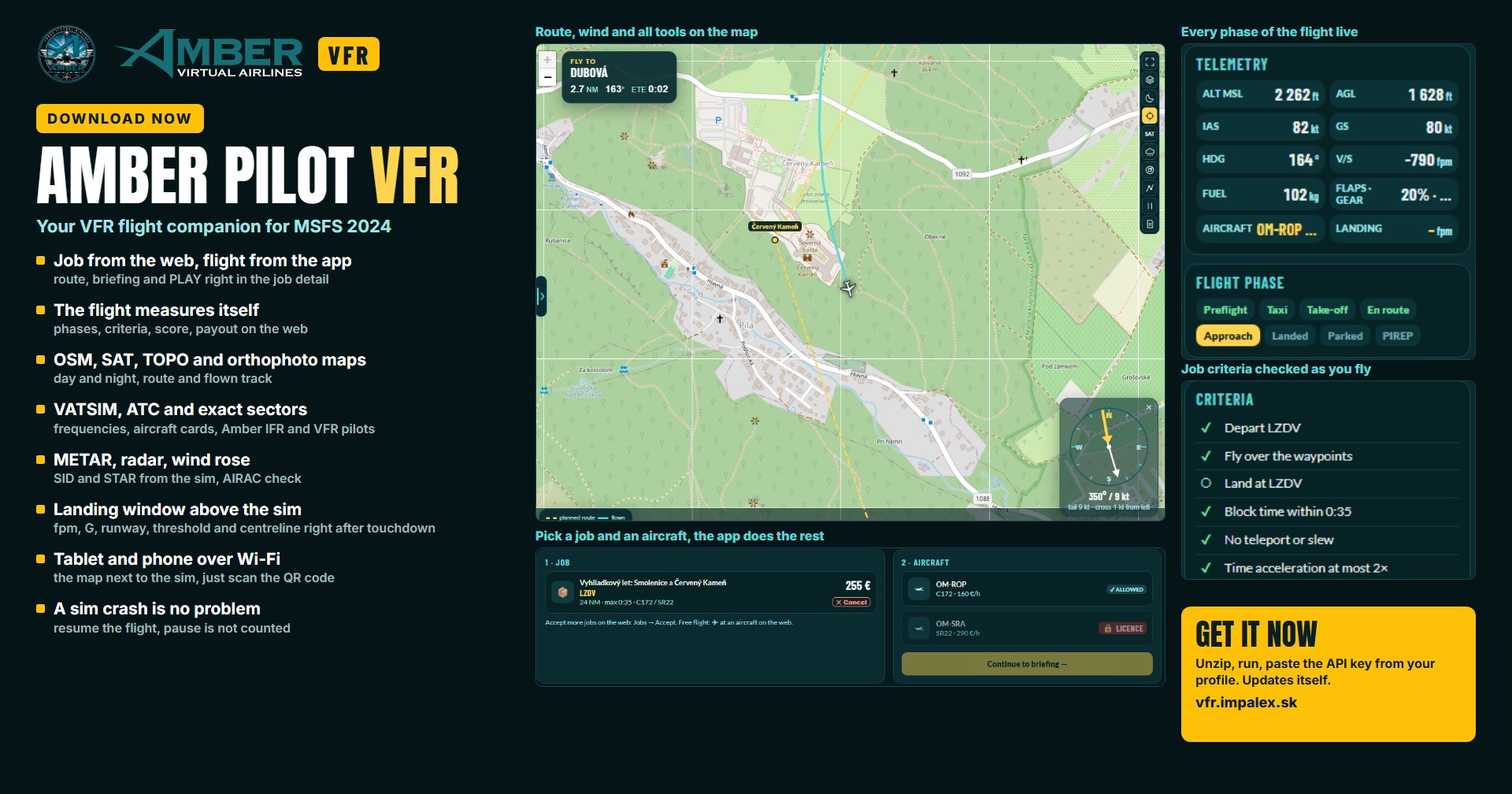Click the ALLOWED badge for OM-ROP
The width and height of the screenshot is (1512, 794).
1127,589
